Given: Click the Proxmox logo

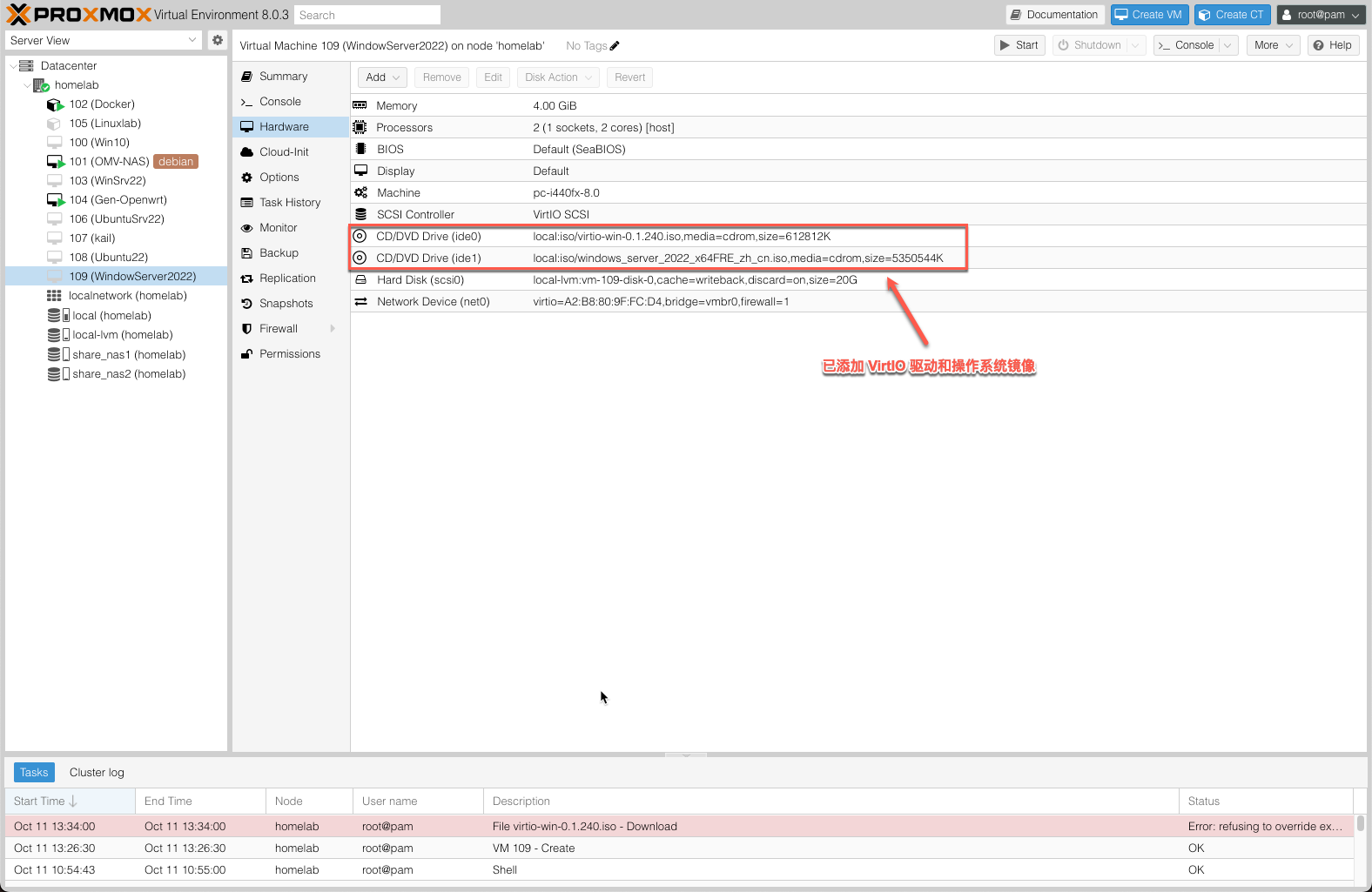Looking at the screenshot, I should click(79, 15).
